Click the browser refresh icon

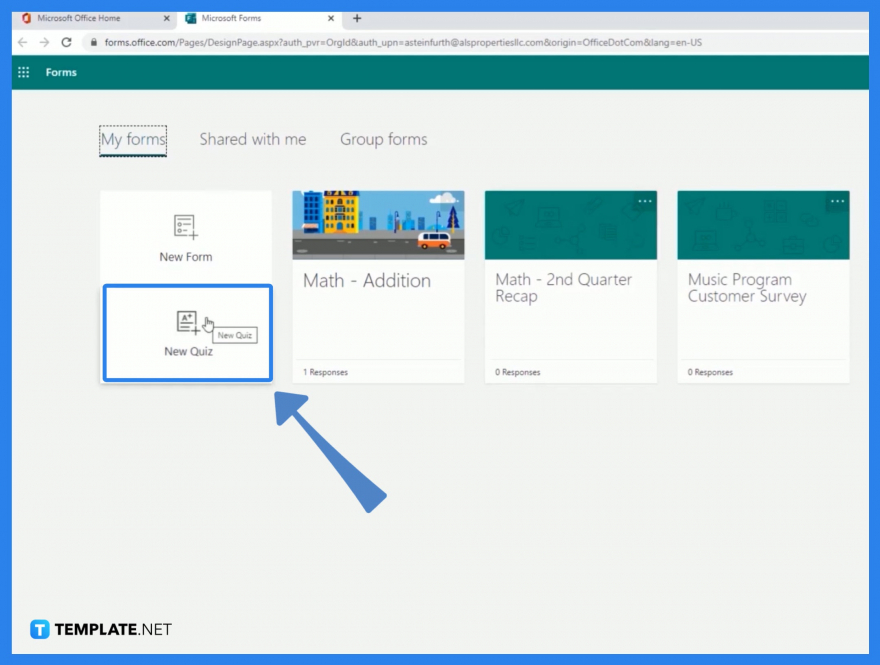66,42
